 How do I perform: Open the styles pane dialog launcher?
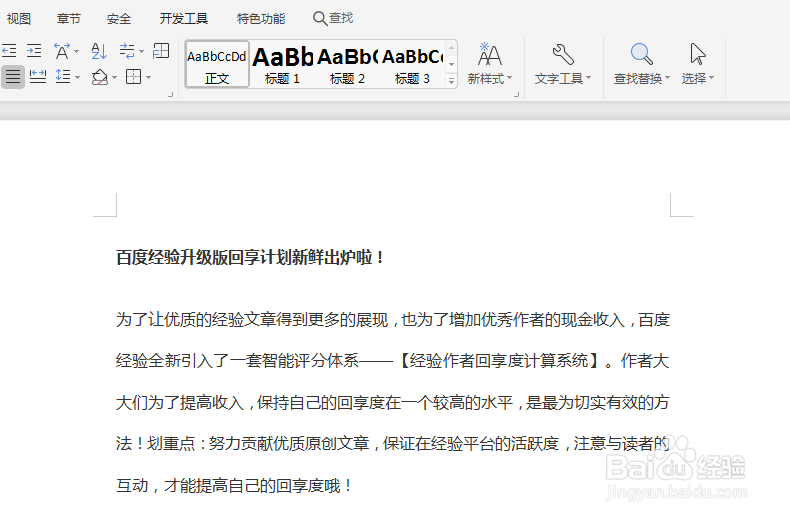(x=516, y=94)
